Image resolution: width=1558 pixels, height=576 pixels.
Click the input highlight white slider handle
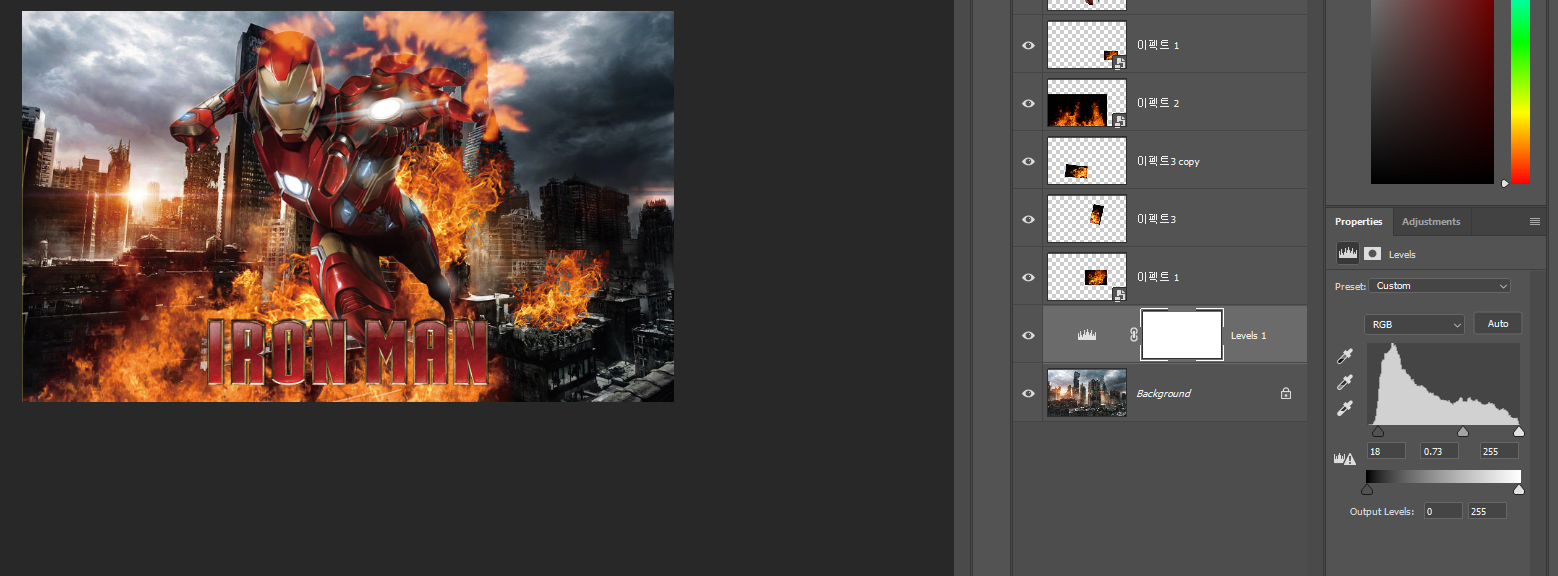point(1519,432)
